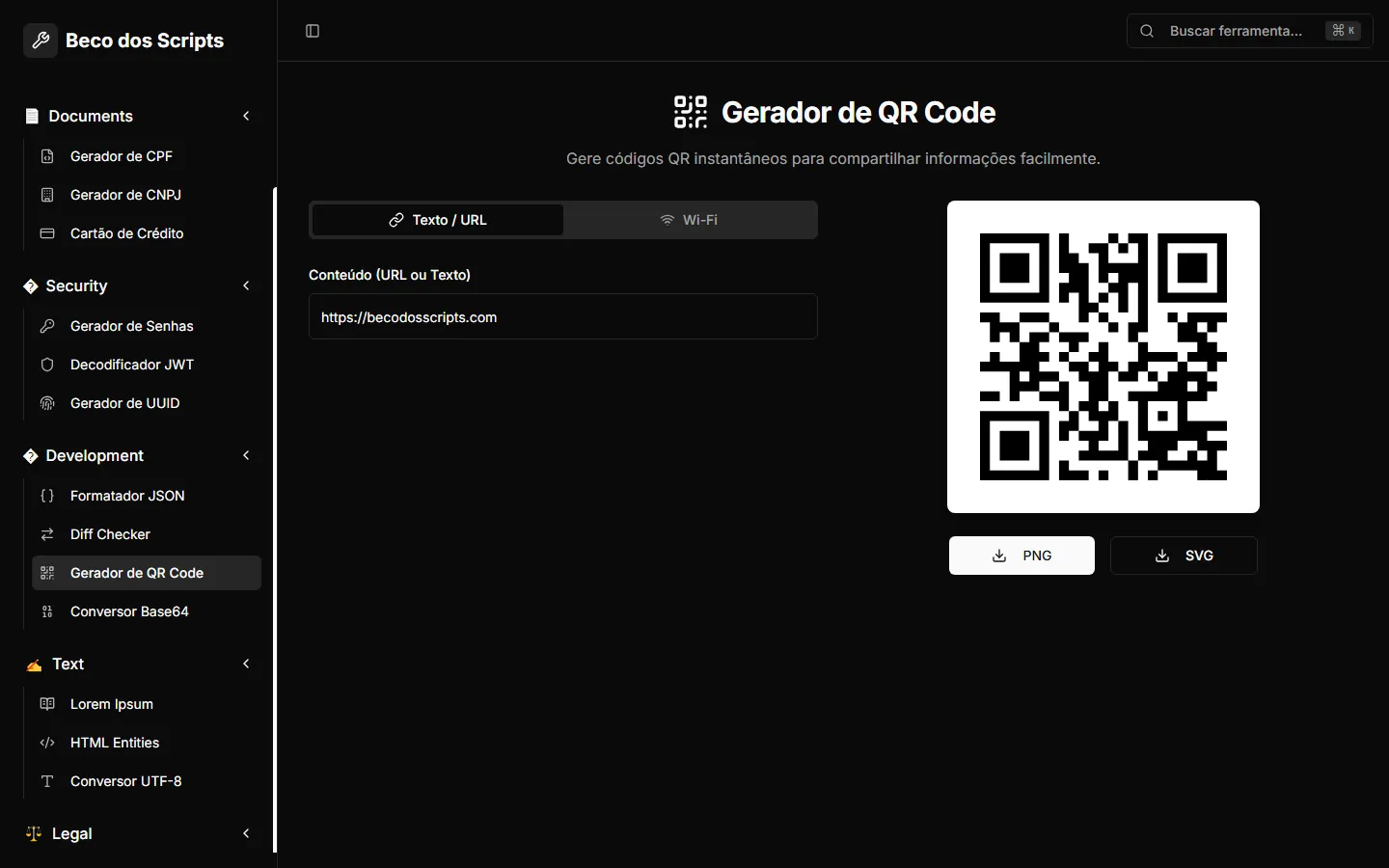Click the Legal section heading
The image size is (1389, 868).
[x=71, y=833]
